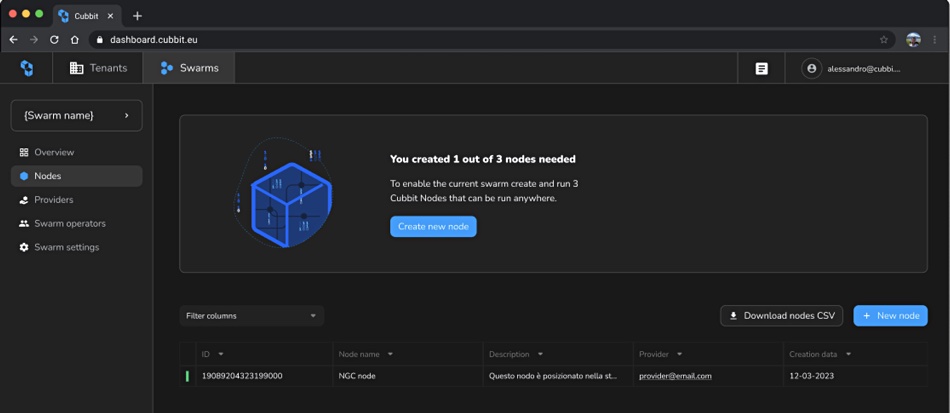Image resolution: width=950 pixels, height=413 pixels.
Task: Open new browser tab with plus icon
Action: coord(137,16)
